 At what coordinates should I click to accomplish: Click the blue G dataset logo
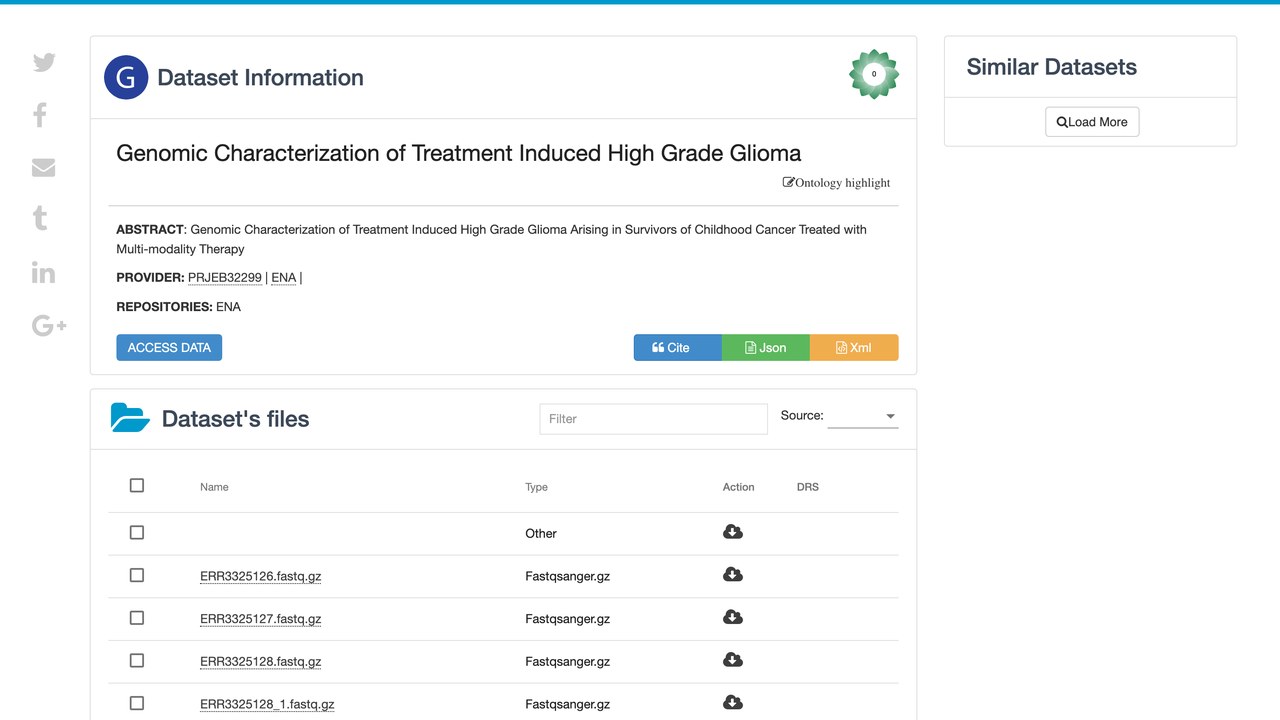(x=126, y=77)
